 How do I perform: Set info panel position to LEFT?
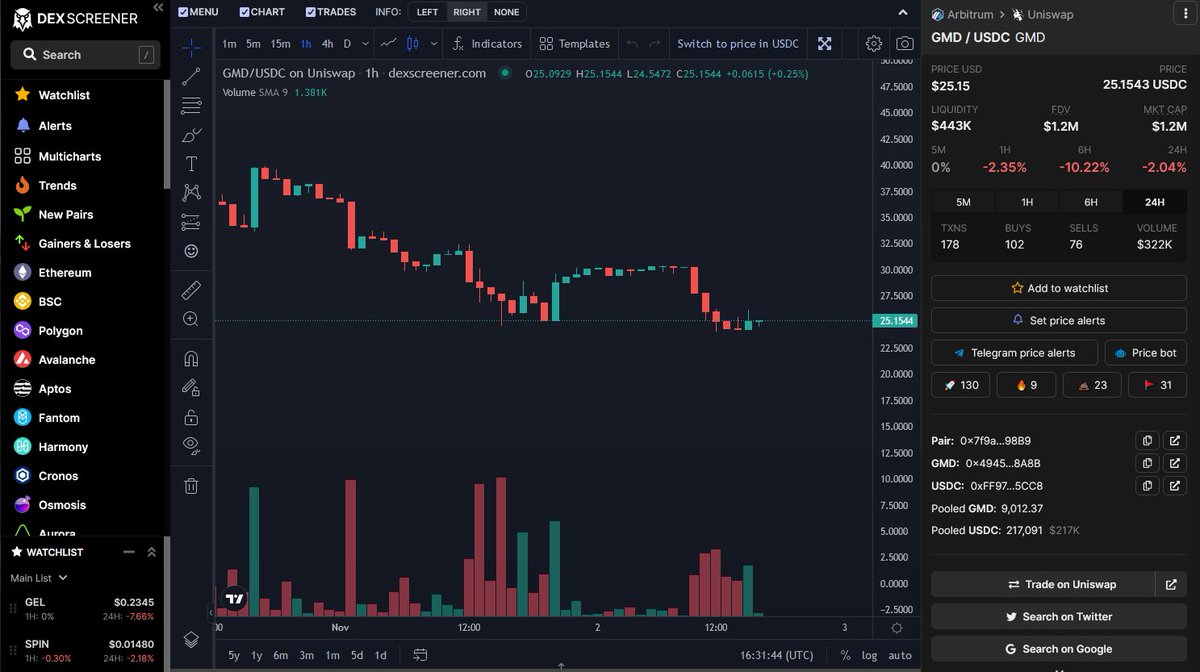pos(427,12)
